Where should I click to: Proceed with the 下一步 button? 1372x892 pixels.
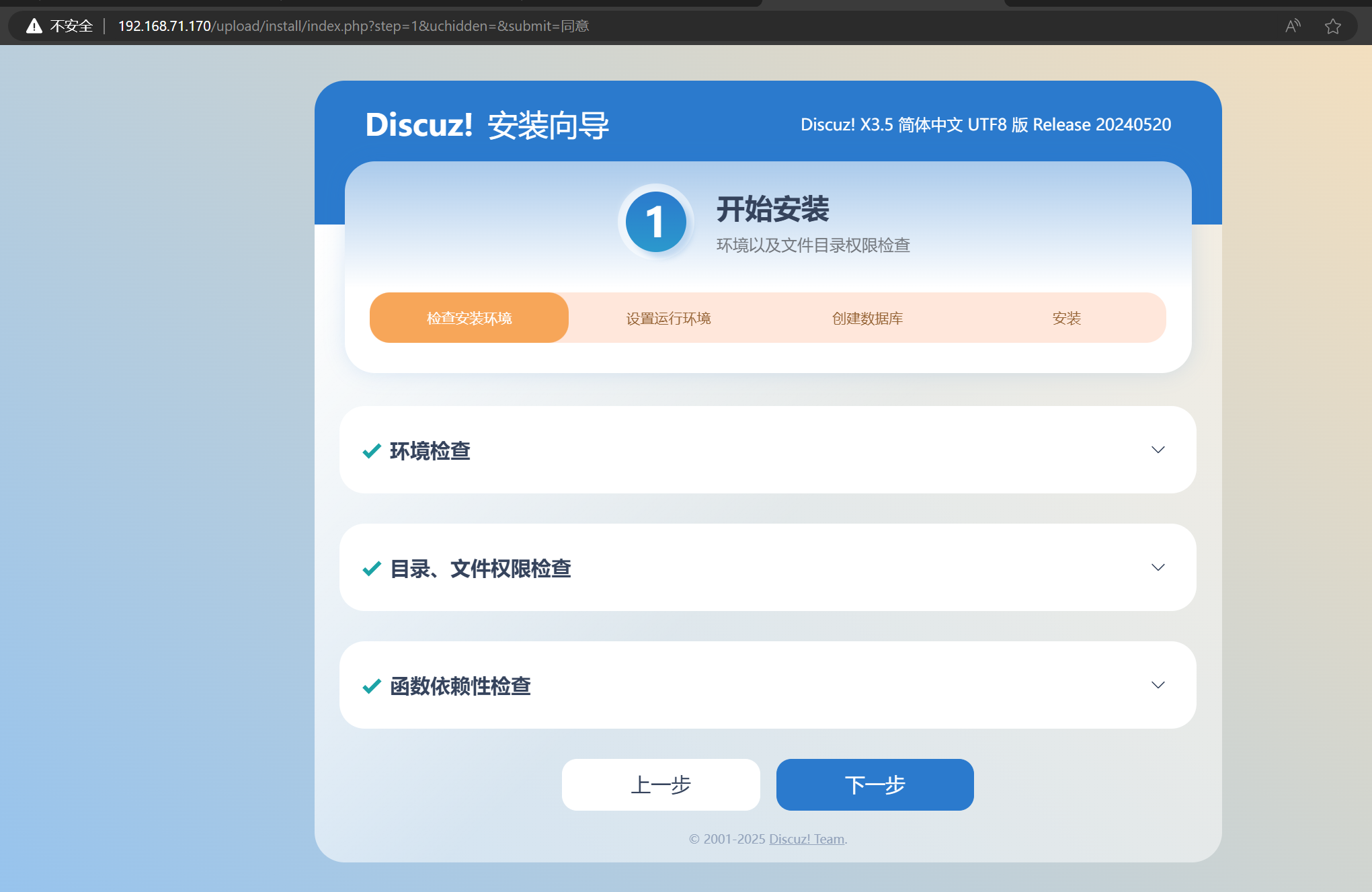point(875,784)
